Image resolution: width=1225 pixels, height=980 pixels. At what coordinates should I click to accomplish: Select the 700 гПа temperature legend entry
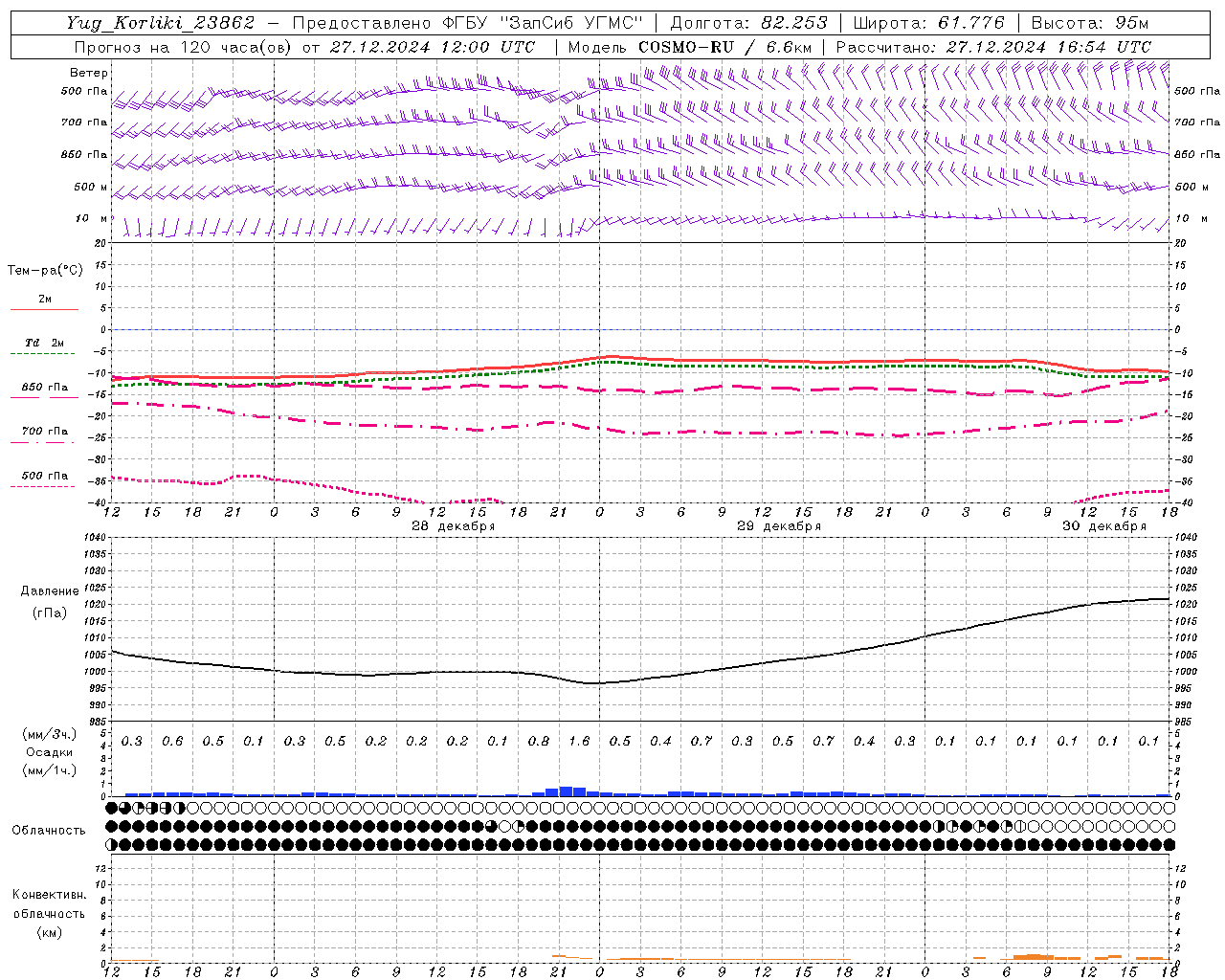click(x=45, y=432)
